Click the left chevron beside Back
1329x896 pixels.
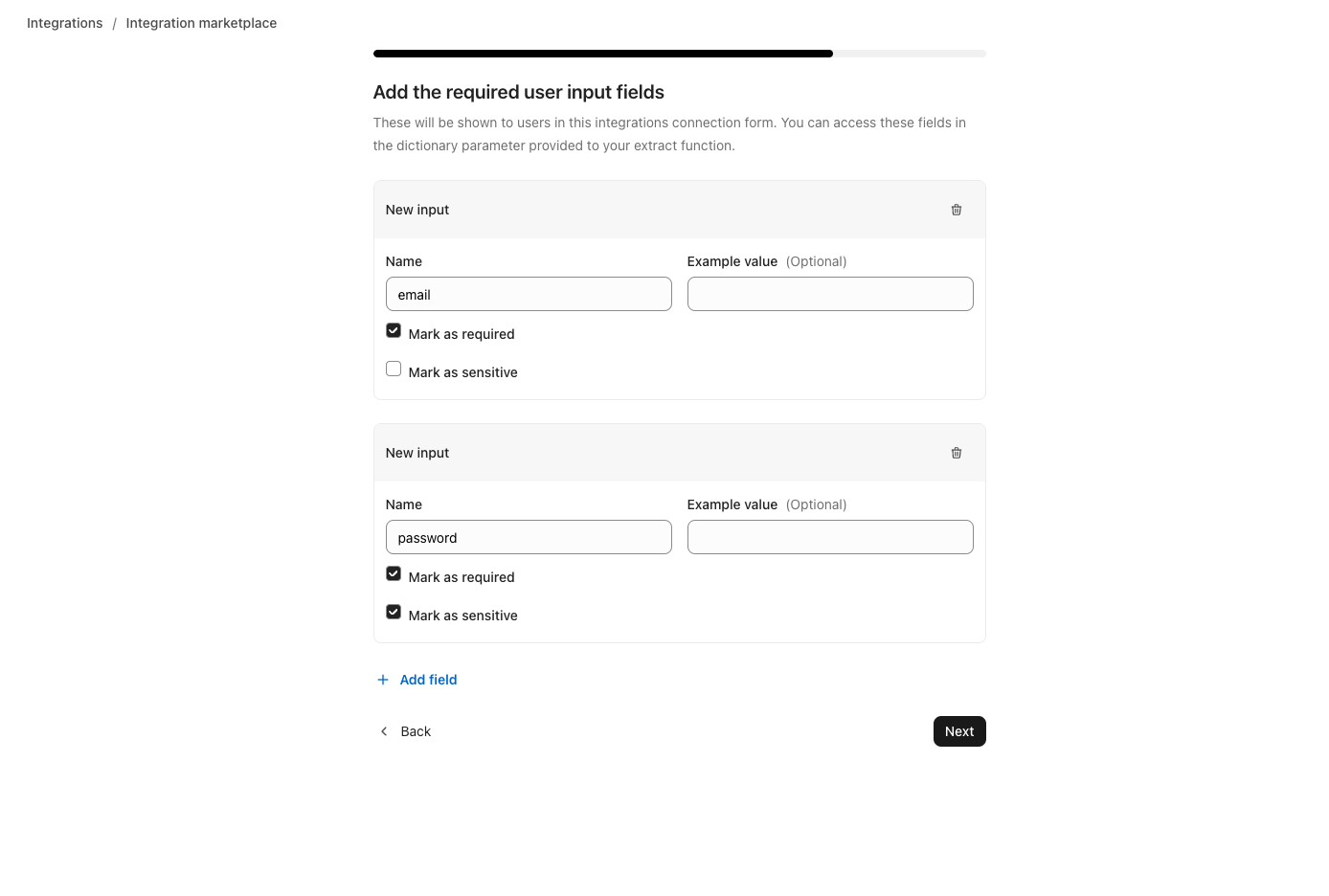384,731
